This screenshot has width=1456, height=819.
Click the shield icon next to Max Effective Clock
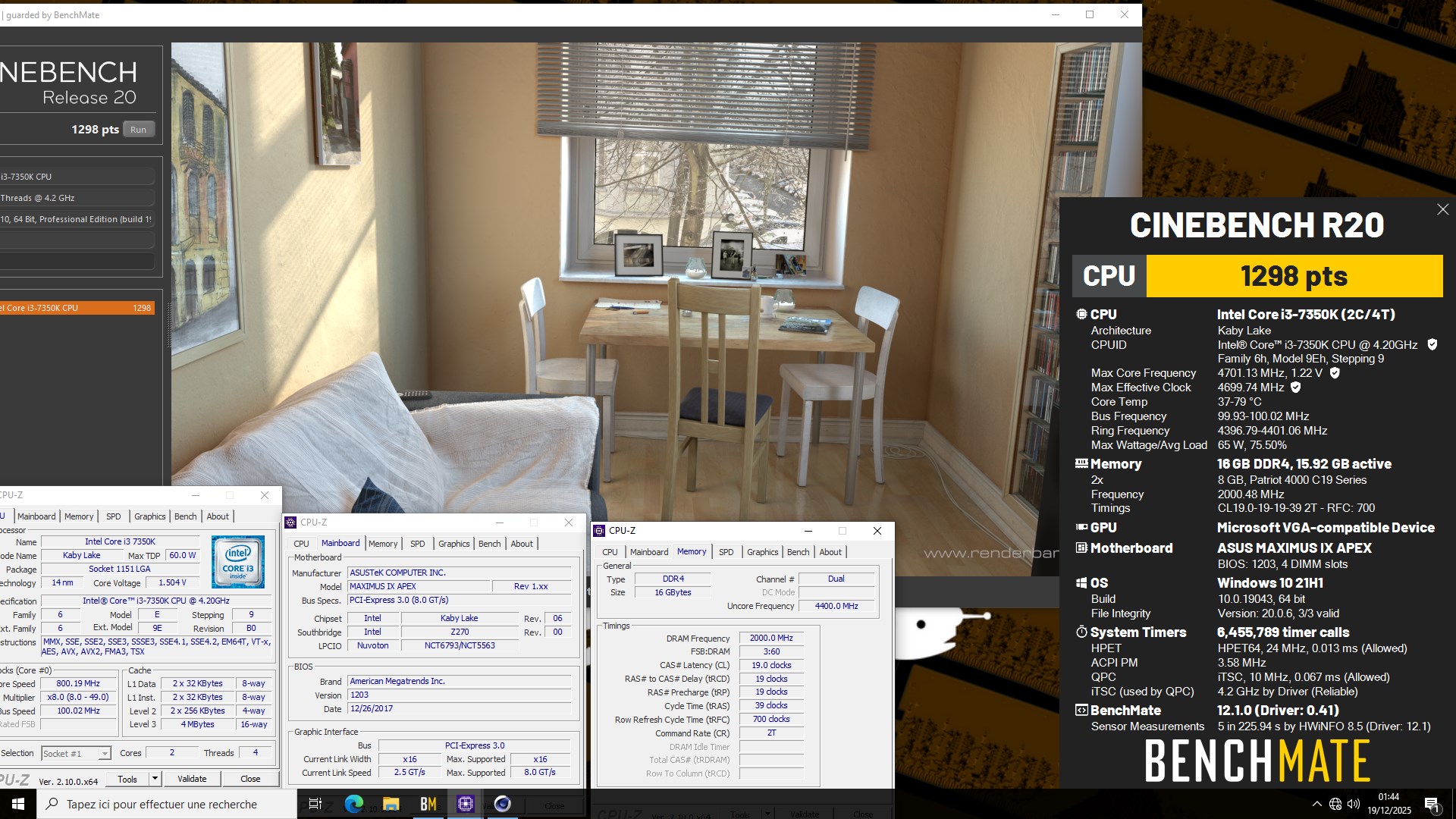point(1296,387)
